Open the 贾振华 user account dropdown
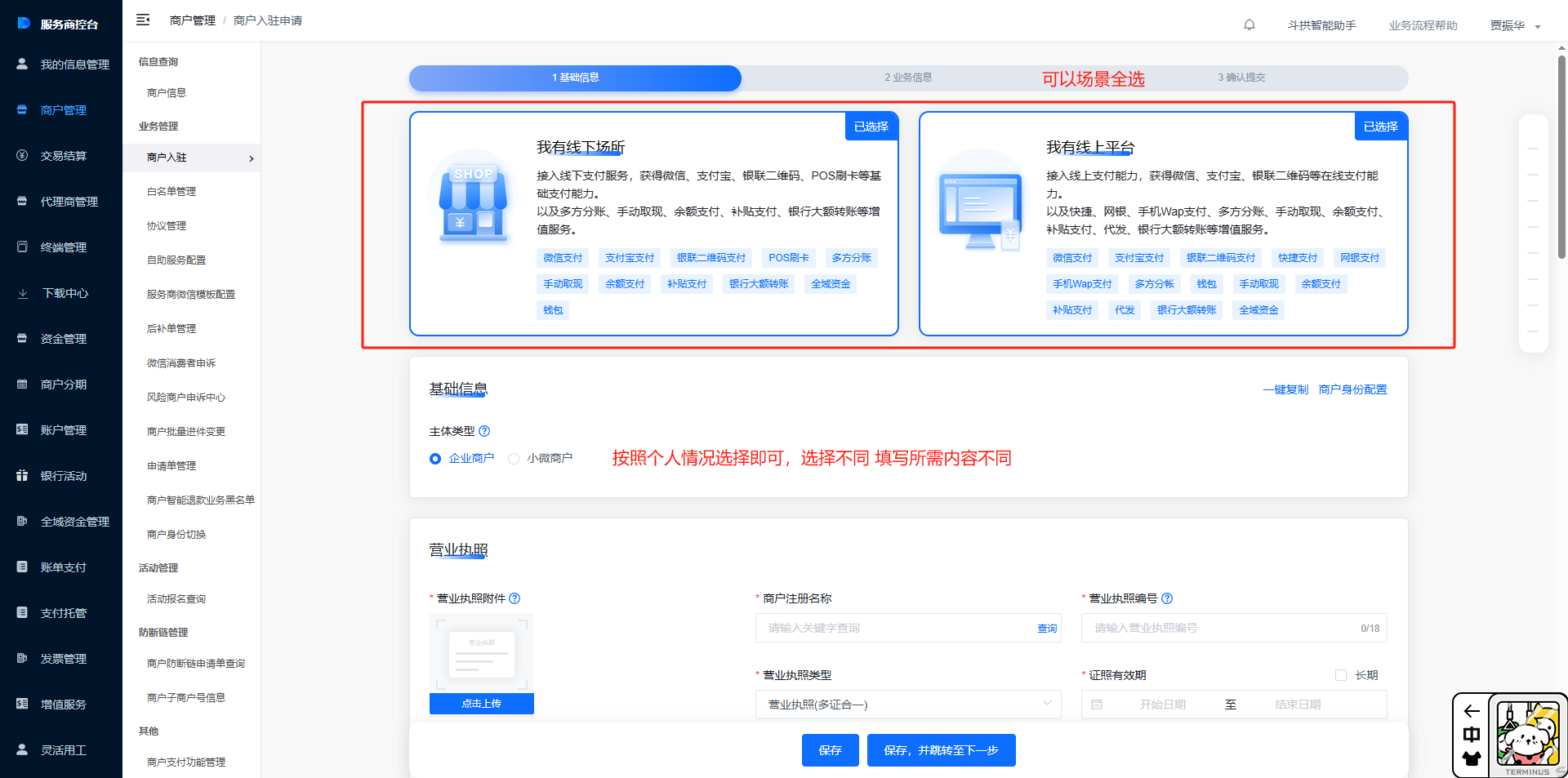 click(1514, 25)
